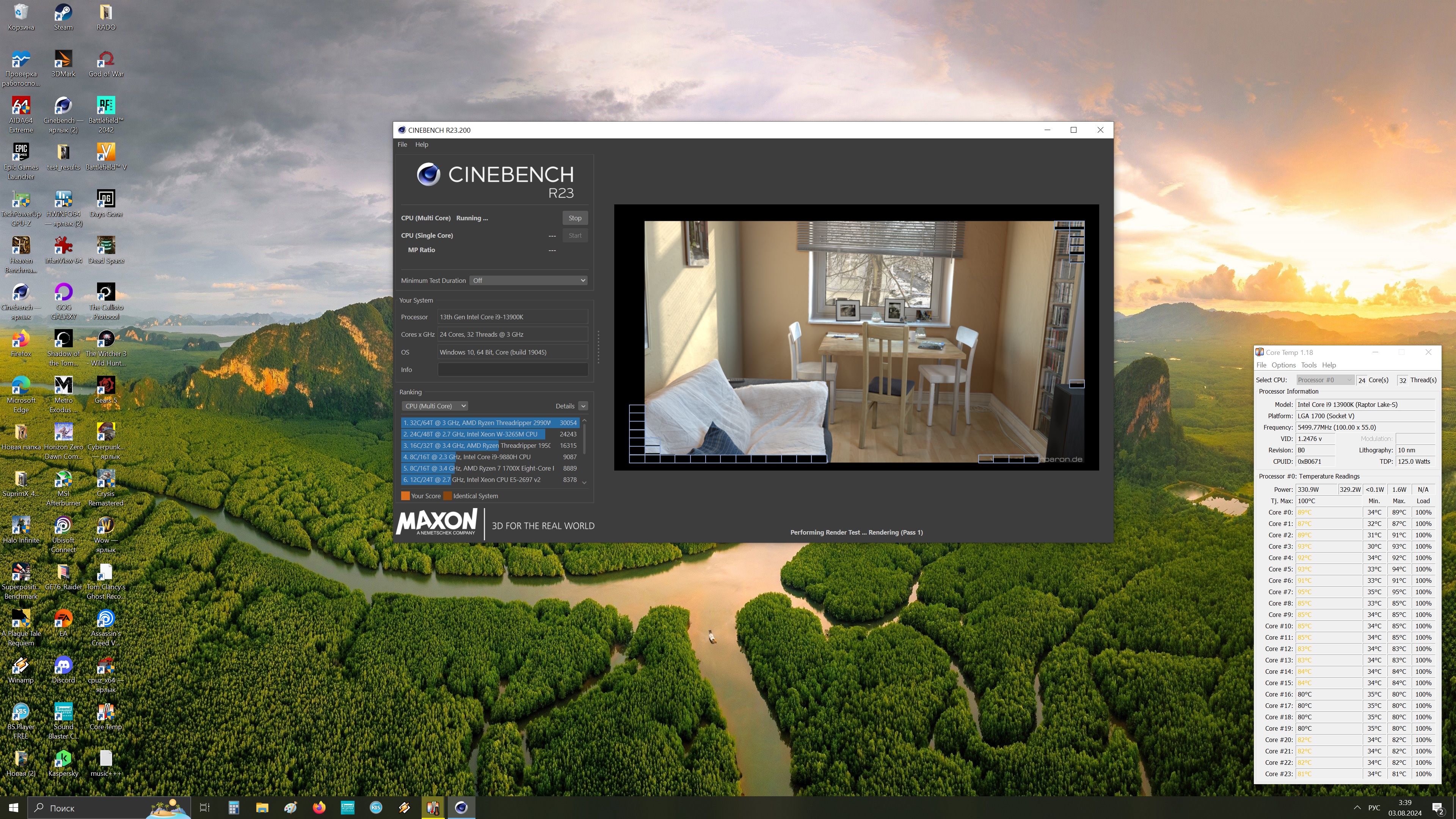Viewport: 1456px width, 819px height.
Task: Open Core Temp Options menu
Action: tap(1283, 365)
